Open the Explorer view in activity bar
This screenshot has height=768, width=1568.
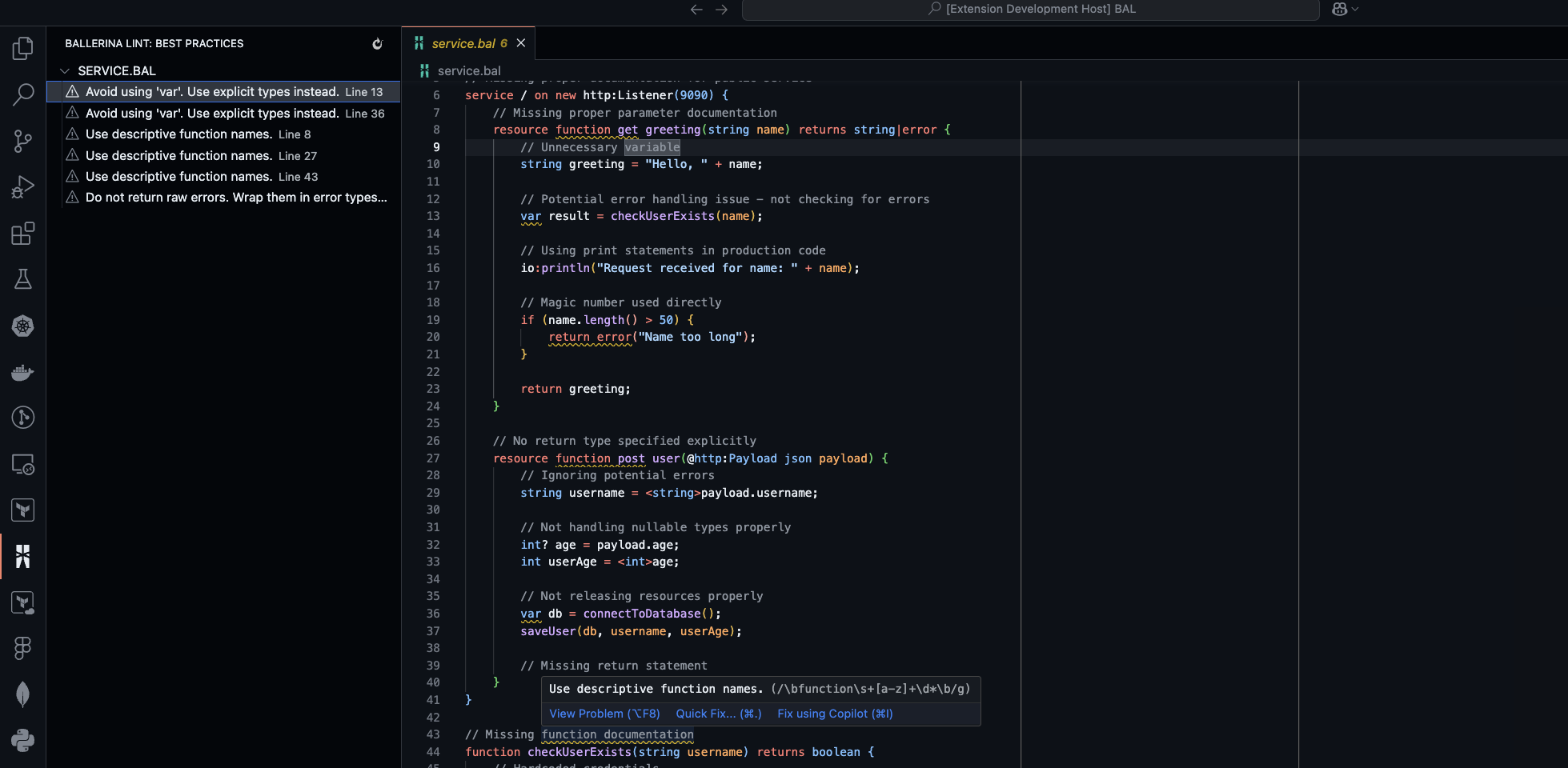click(23, 48)
